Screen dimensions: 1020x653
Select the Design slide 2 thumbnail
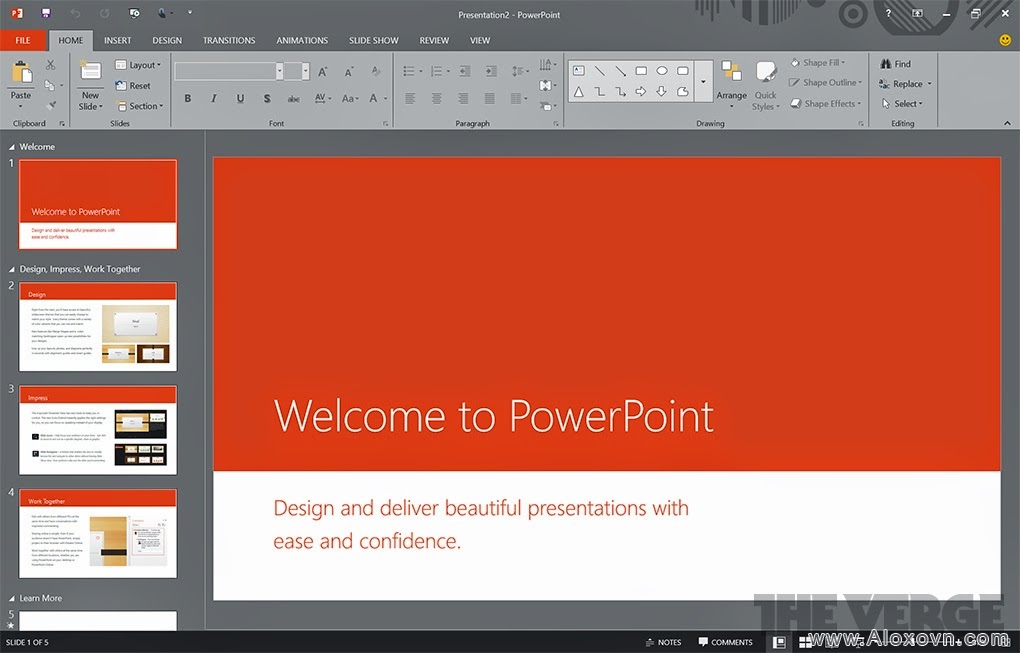(x=98, y=326)
